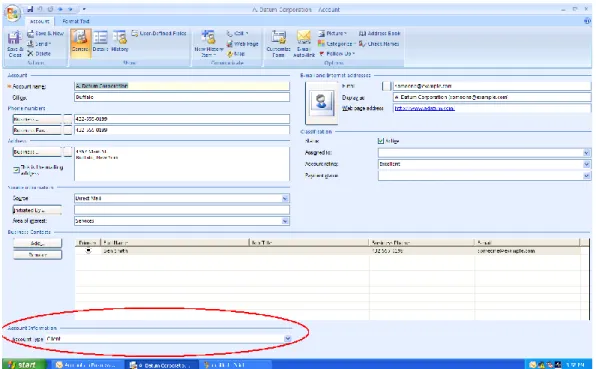Open User-Defined Fields in the Show group
Screen dimensions: 596x369
click(x=159, y=33)
